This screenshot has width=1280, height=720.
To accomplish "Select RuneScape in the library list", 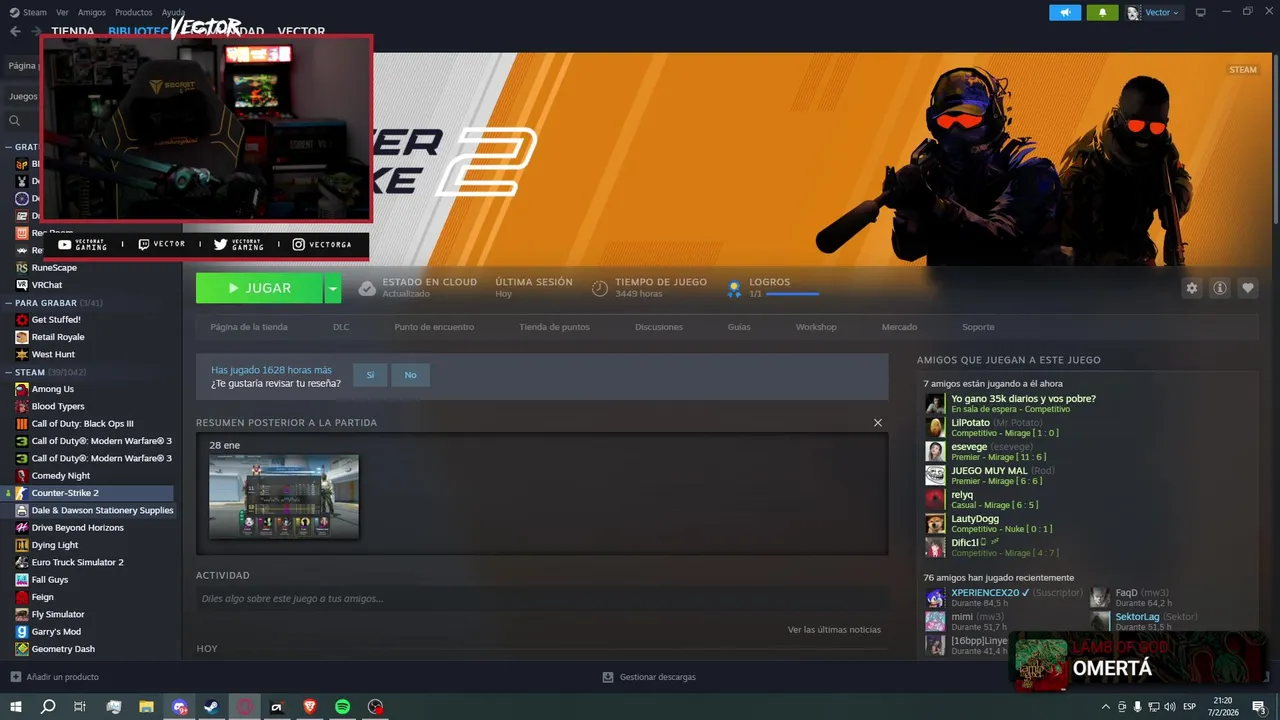I will coord(54,268).
